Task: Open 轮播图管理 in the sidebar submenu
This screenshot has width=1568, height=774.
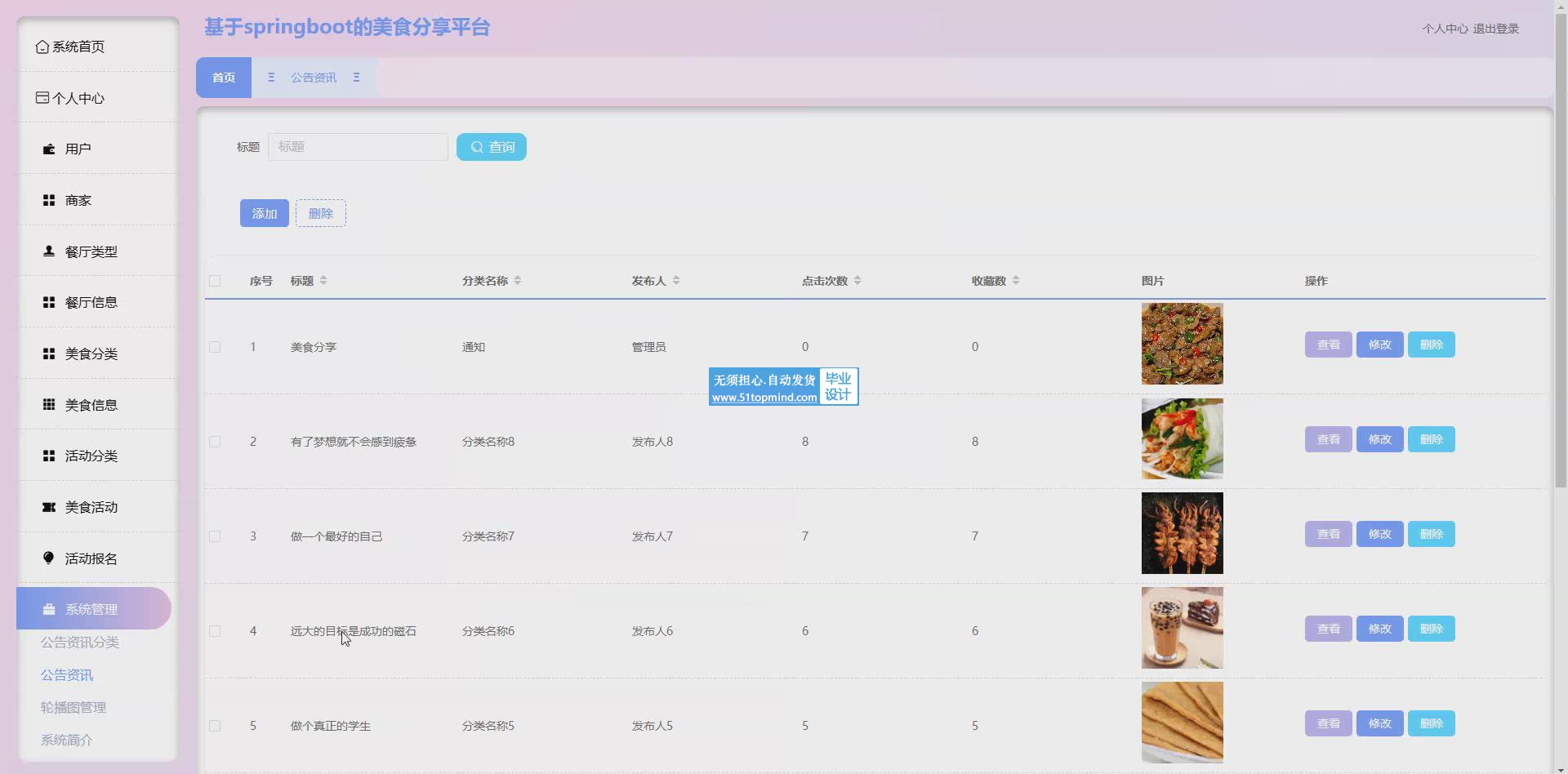Action: (73, 708)
